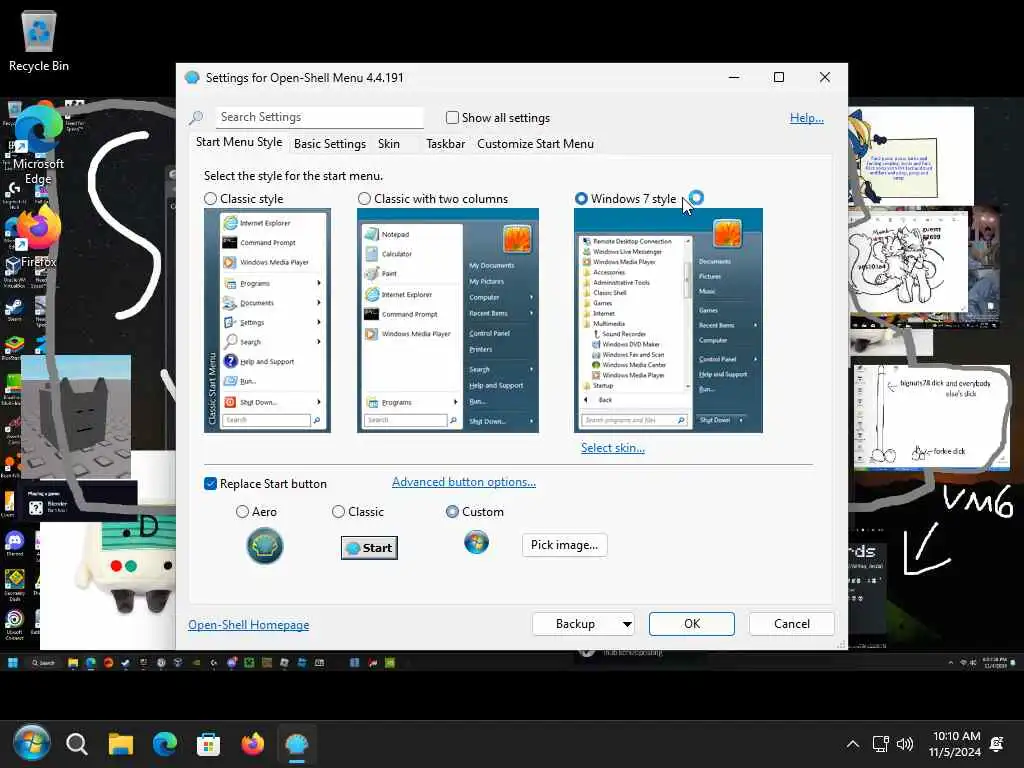Image resolution: width=1024 pixels, height=768 pixels.
Task: Open Customize Start Menu tab
Action: click(x=536, y=144)
